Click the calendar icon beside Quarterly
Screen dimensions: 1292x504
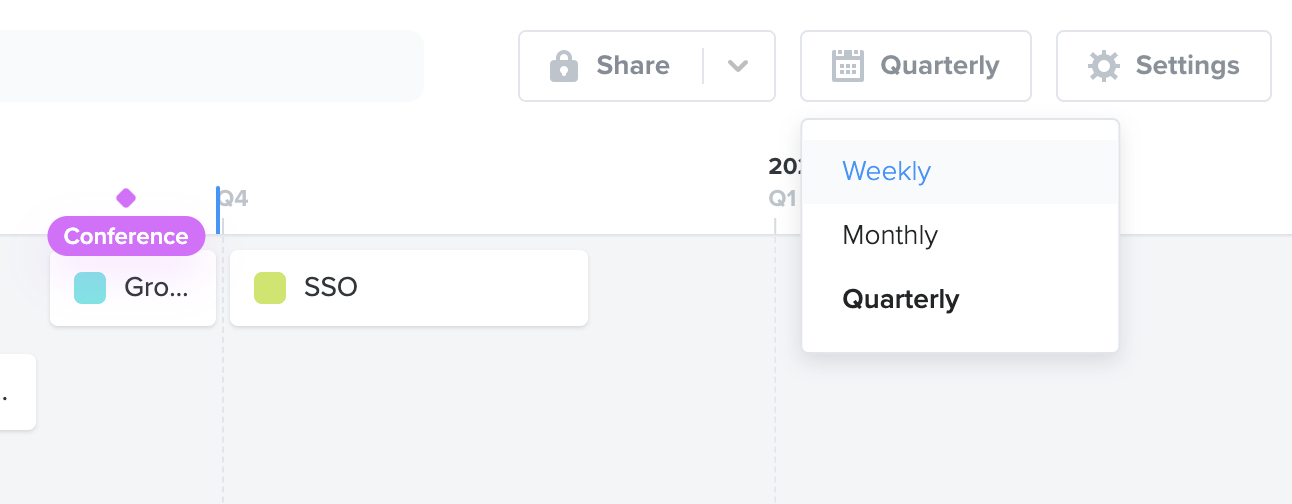[848, 66]
